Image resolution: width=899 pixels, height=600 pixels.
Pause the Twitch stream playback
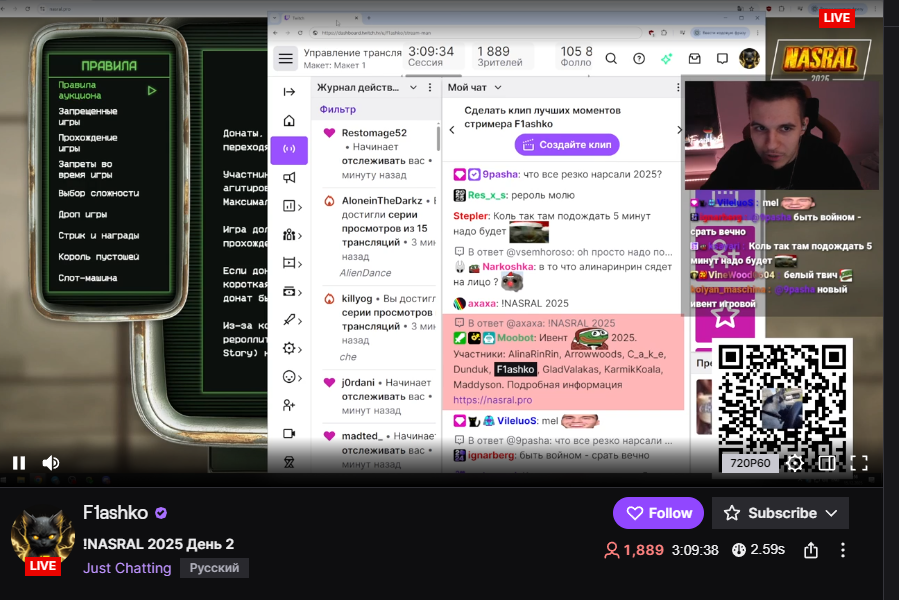point(19,462)
